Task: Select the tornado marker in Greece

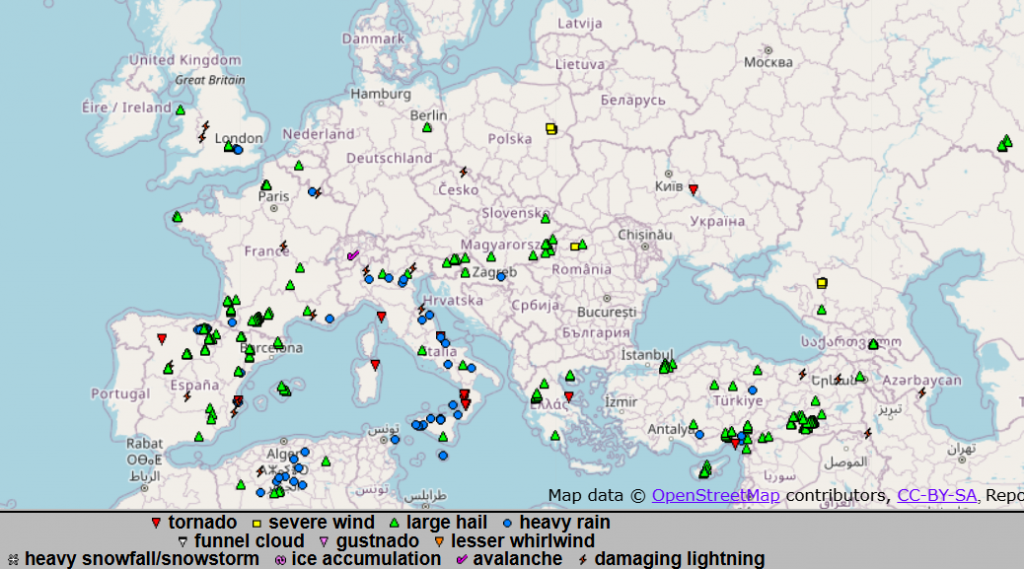Action: pos(568,397)
